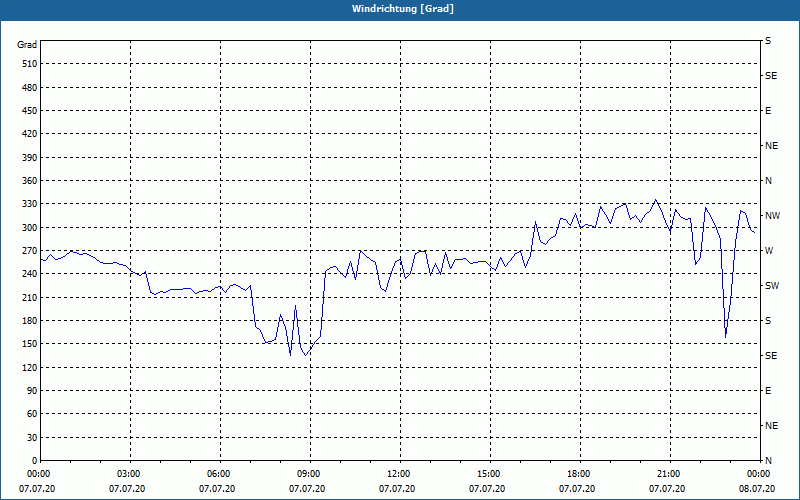Click the 450 degree axis label
The height and width of the screenshot is (500, 800).
pyautogui.click(x=30, y=111)
